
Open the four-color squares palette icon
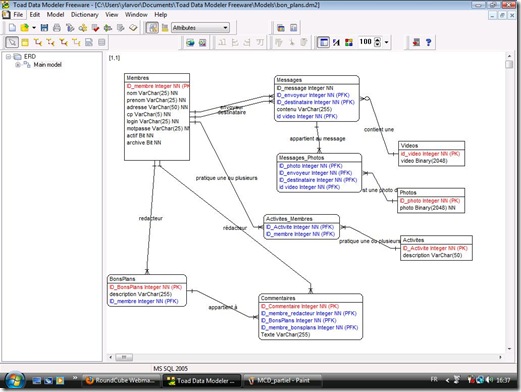pyautogui.click(x=349, y=42)
